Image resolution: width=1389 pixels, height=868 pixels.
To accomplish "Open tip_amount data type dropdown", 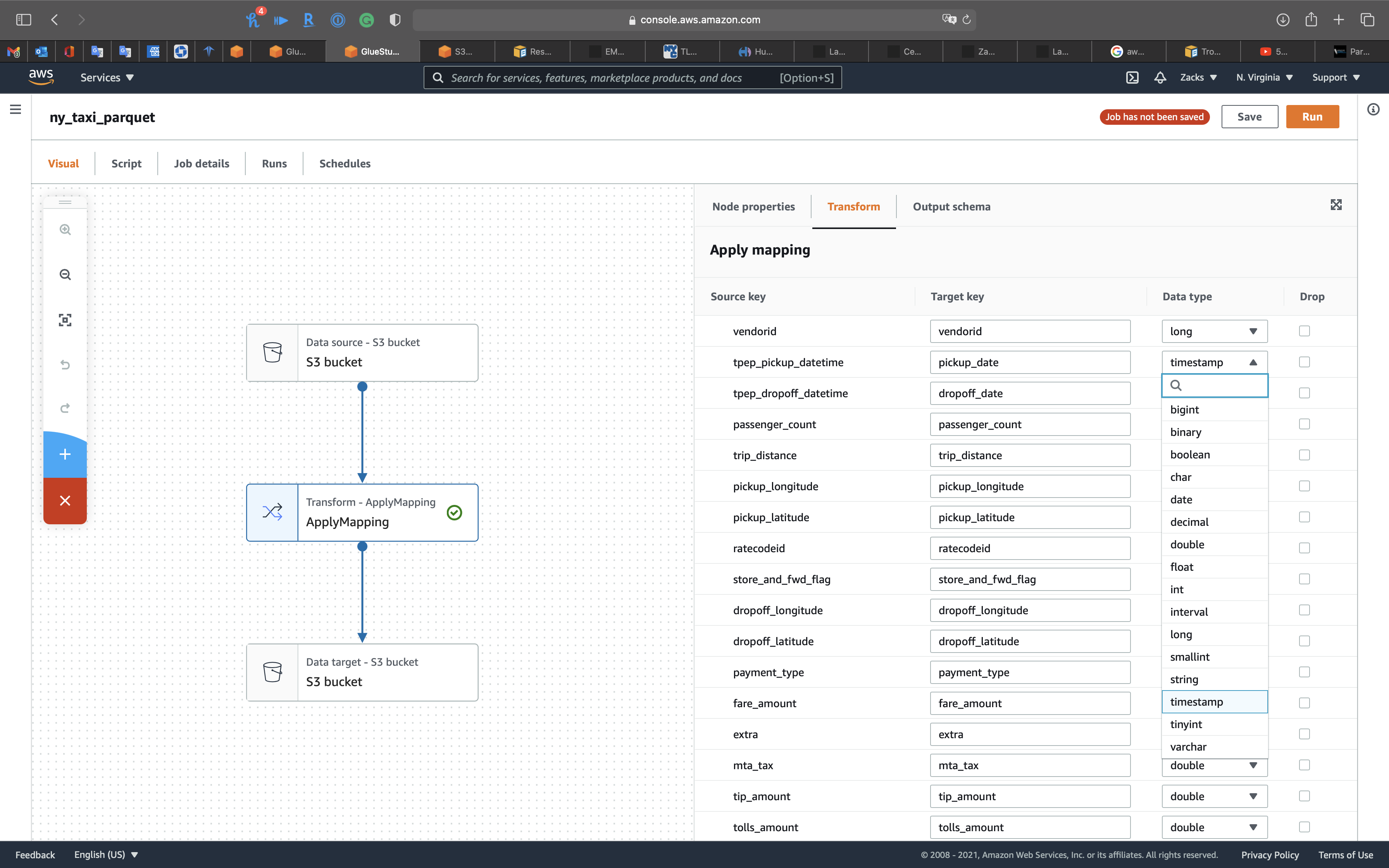I will 1214,796.
